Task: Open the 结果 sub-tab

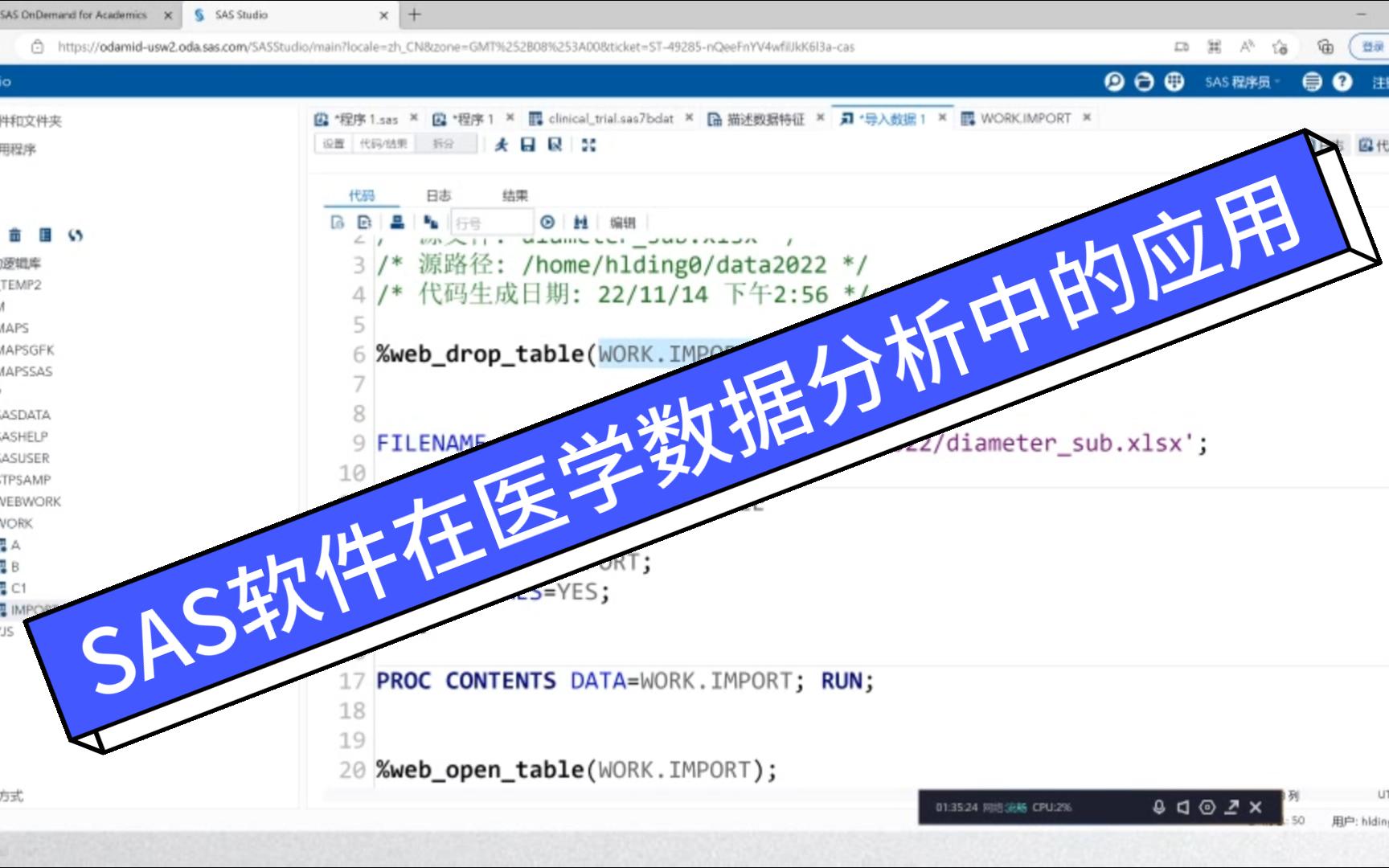Action: [x=515, y=195]
